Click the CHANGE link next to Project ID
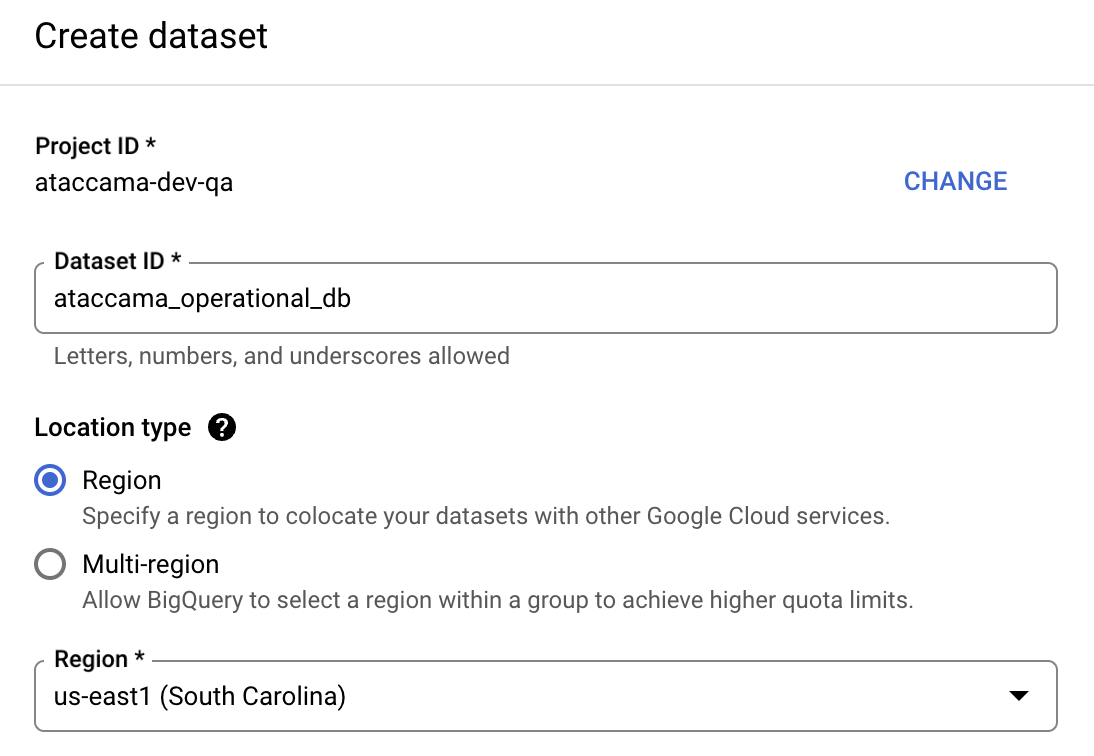This screenshot has height=756, width=1094. pos(955,181)
